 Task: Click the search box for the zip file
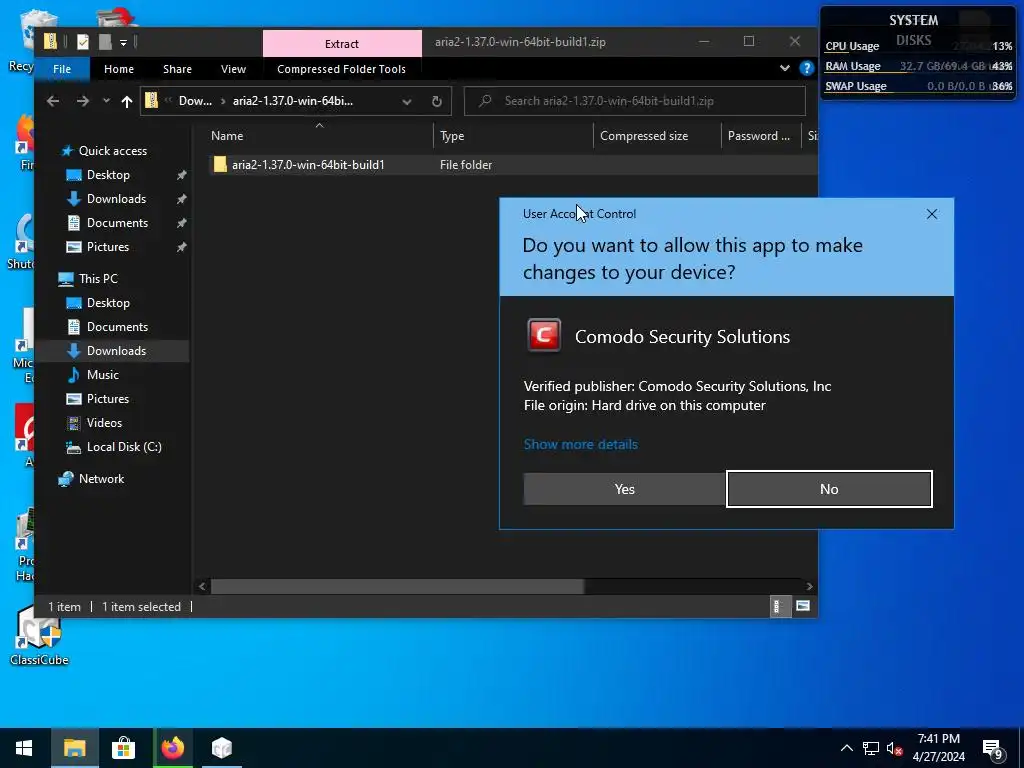(x=634, y=101)
